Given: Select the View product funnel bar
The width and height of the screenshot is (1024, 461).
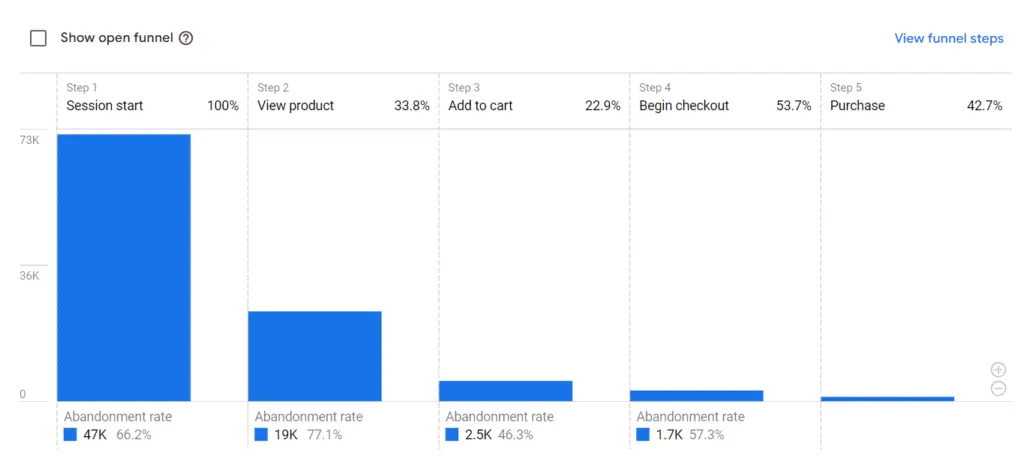Looking at the screenshot, I should [x=315, y=356].
